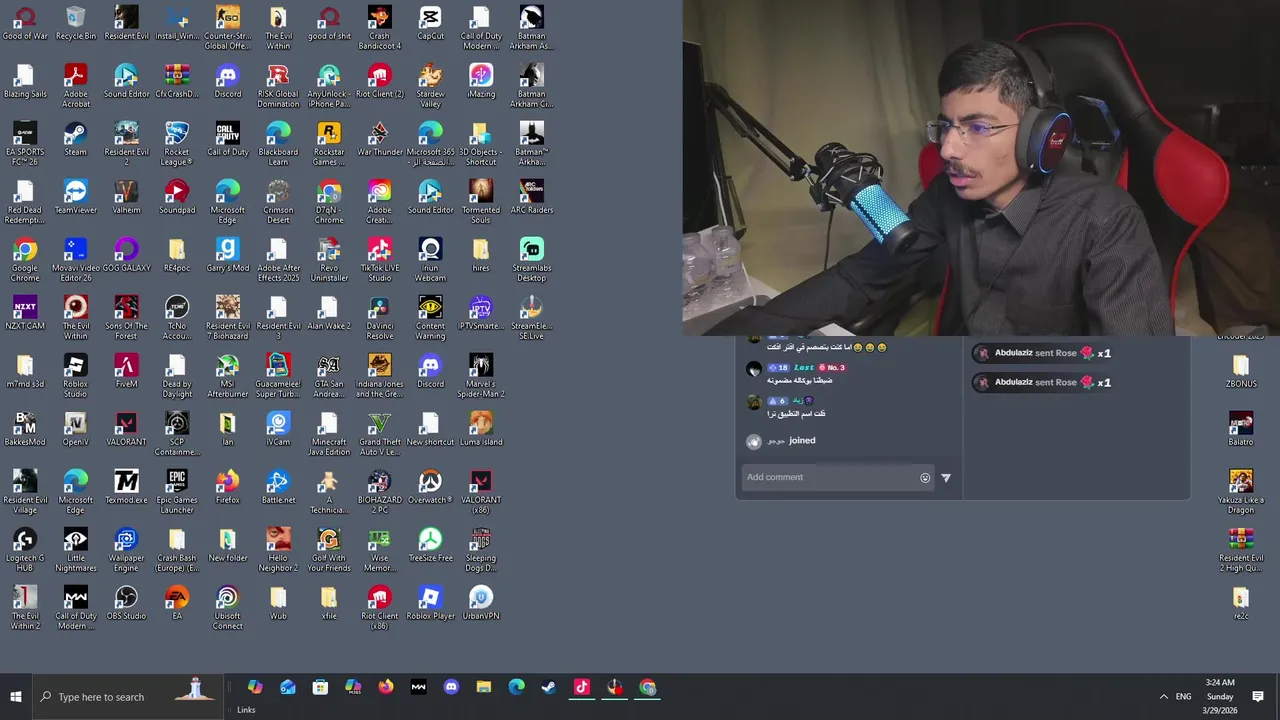Launch OBS Studio desktop icon
Image resolution: width=1280 pixels, height=720 pixels.
[126, 604]
